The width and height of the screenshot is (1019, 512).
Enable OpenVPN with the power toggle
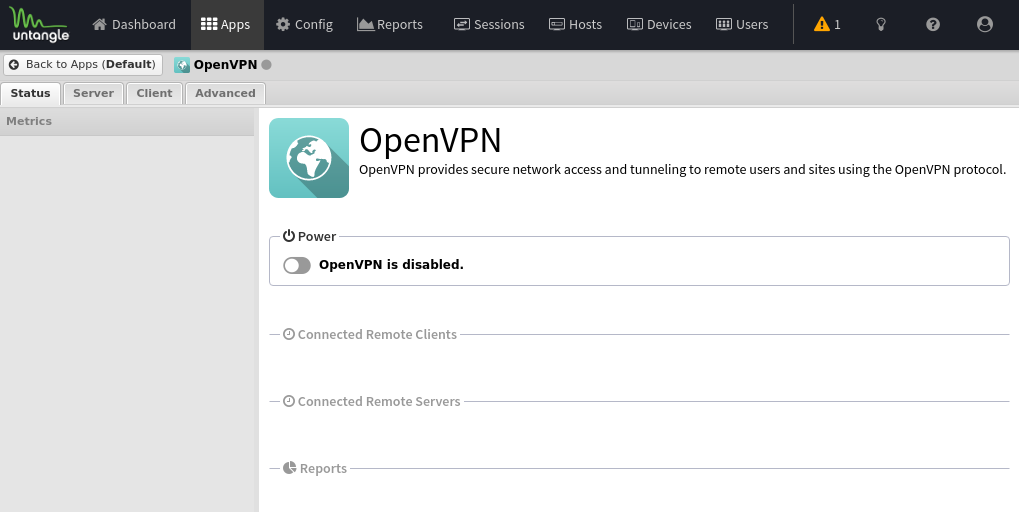point(297,265)
